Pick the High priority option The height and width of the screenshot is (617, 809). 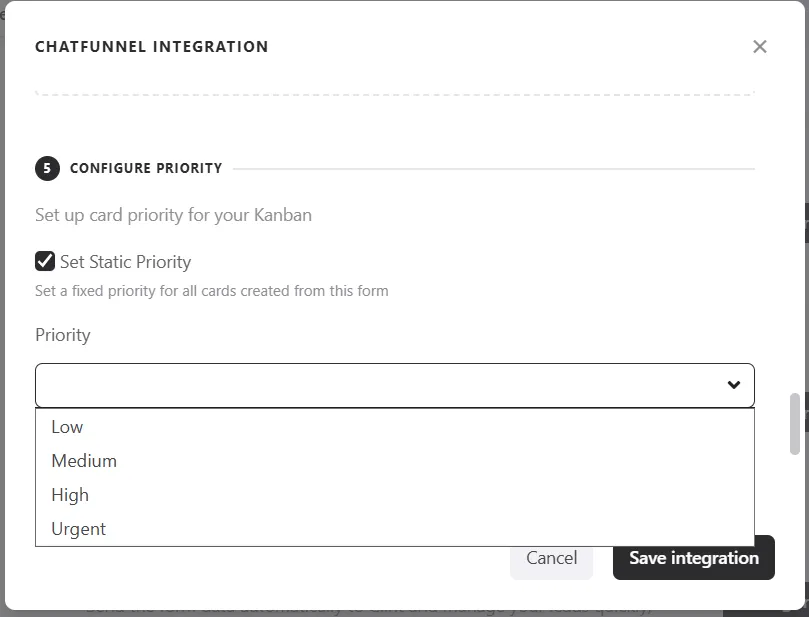click(395, 495)
